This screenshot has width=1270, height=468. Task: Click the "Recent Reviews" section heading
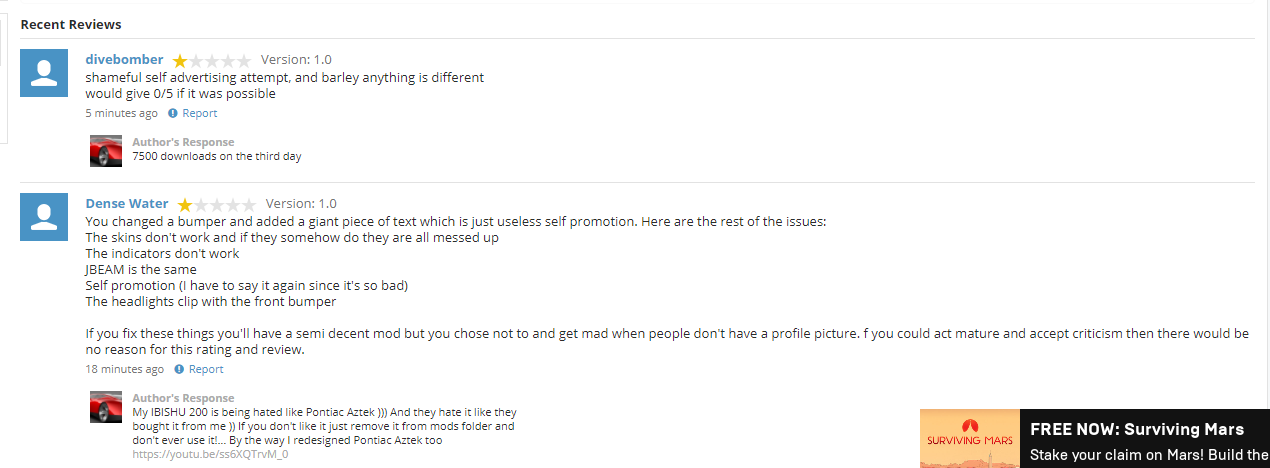(x=71, y=24)
